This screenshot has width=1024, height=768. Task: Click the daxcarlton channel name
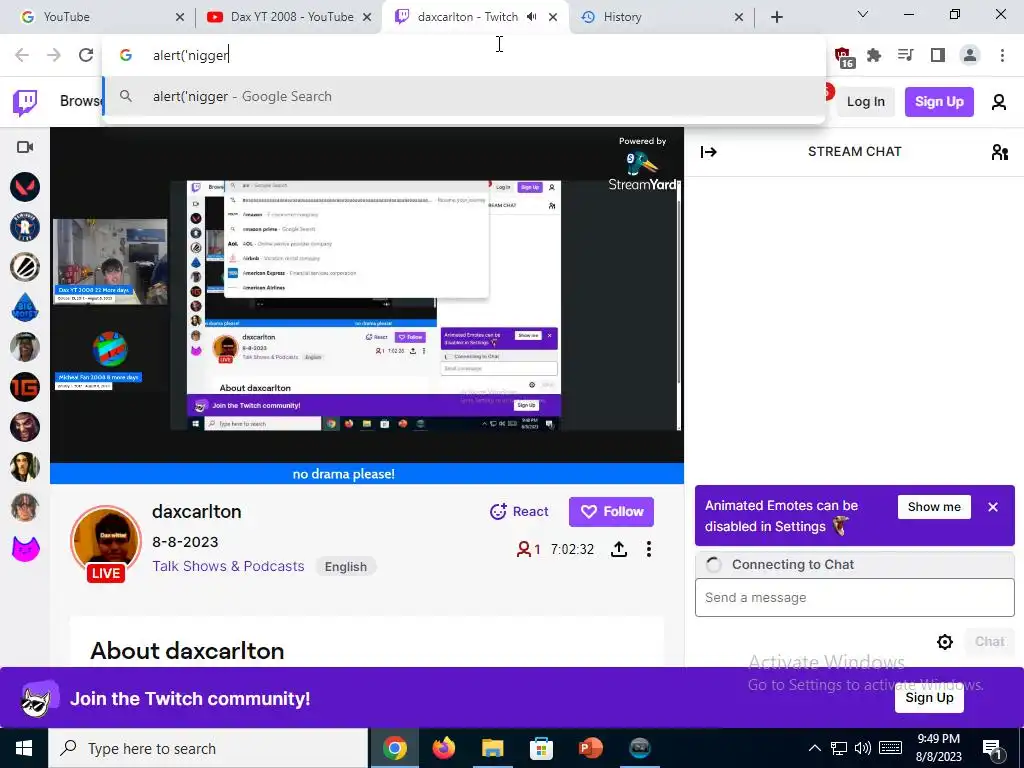click(x=197, y=512)
